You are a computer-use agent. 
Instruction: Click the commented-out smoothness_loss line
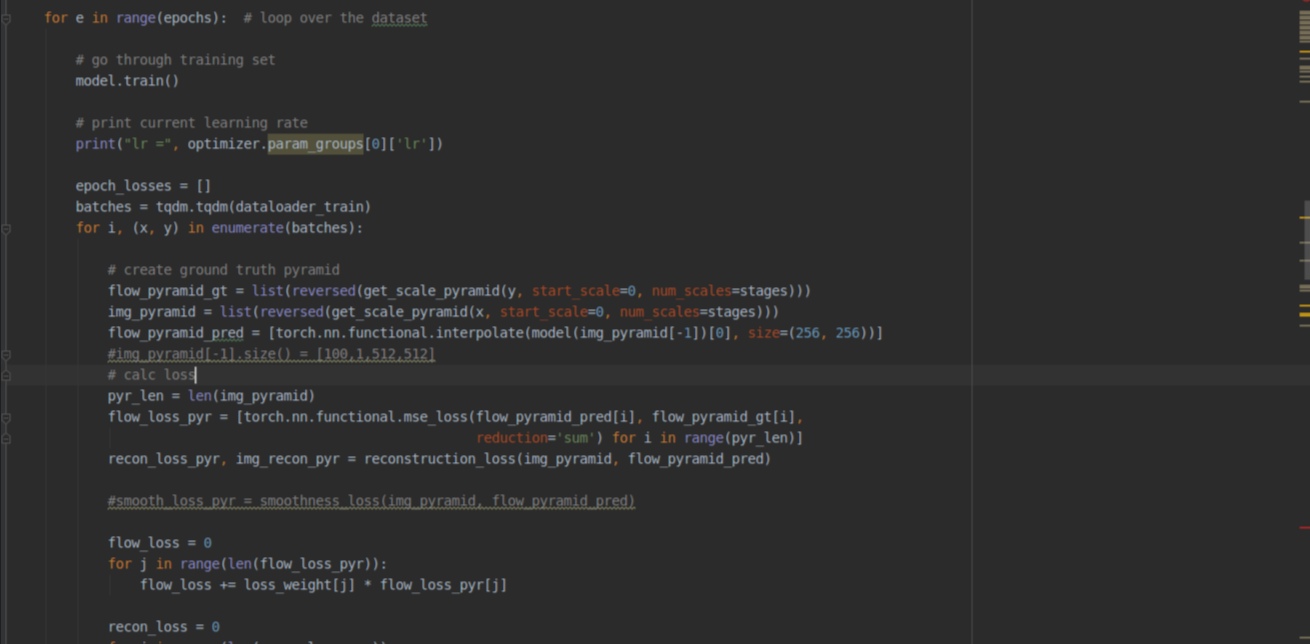(x=371, y=501)
